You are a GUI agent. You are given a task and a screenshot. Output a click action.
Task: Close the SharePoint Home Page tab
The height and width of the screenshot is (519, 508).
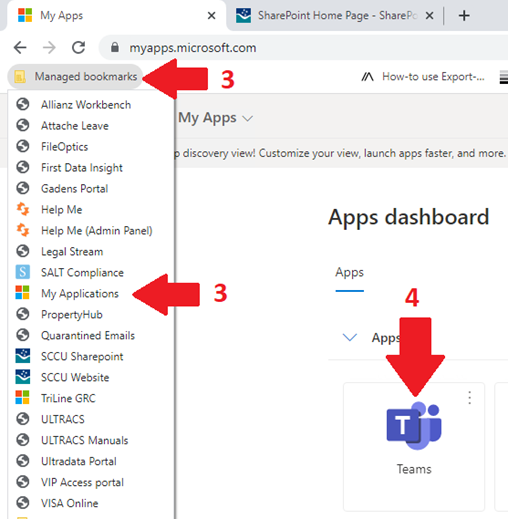pos(430,15)
